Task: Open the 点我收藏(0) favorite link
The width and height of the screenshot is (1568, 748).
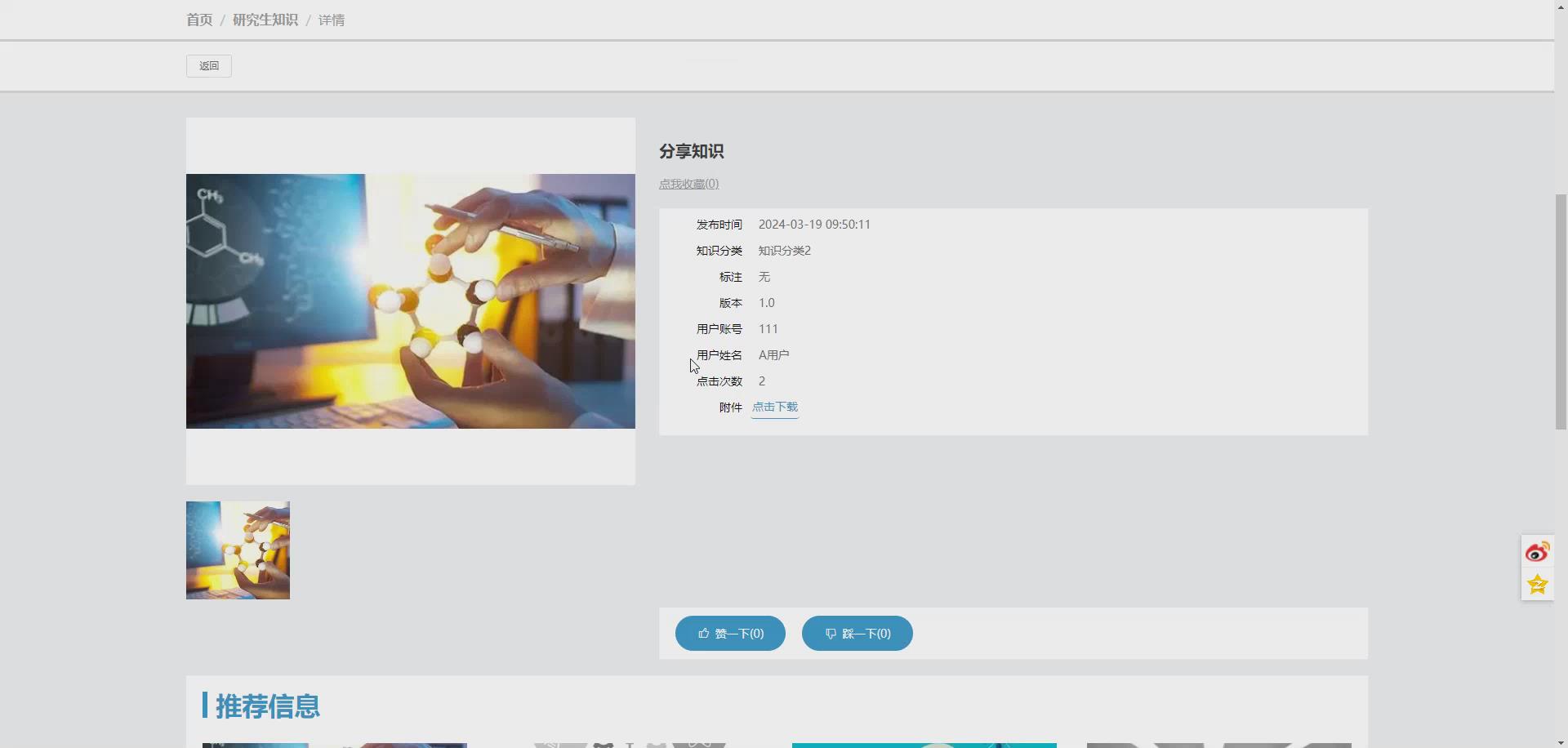Action: [x=688, y=183]
